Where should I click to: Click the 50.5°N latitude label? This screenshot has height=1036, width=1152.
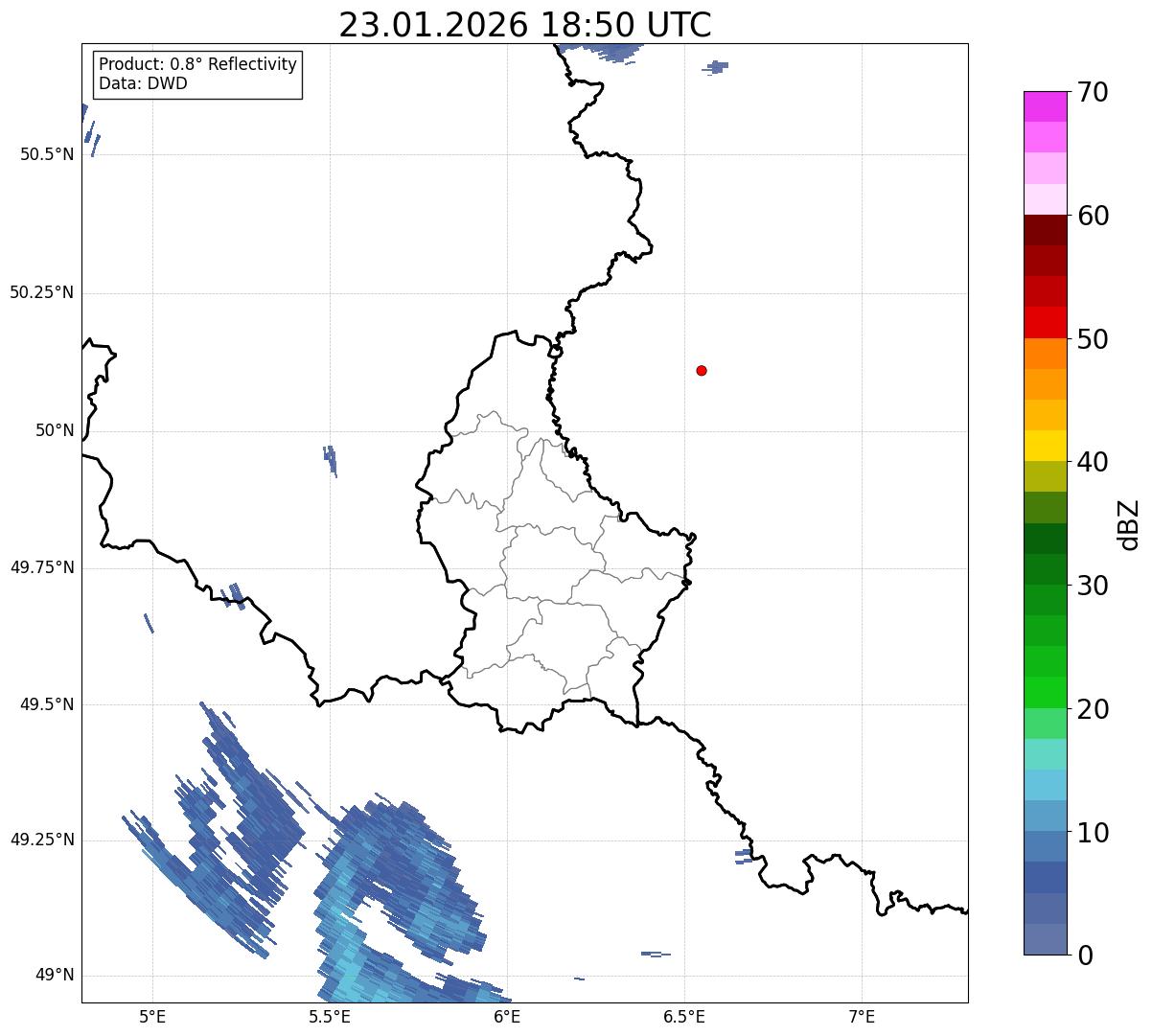[46, 154]
